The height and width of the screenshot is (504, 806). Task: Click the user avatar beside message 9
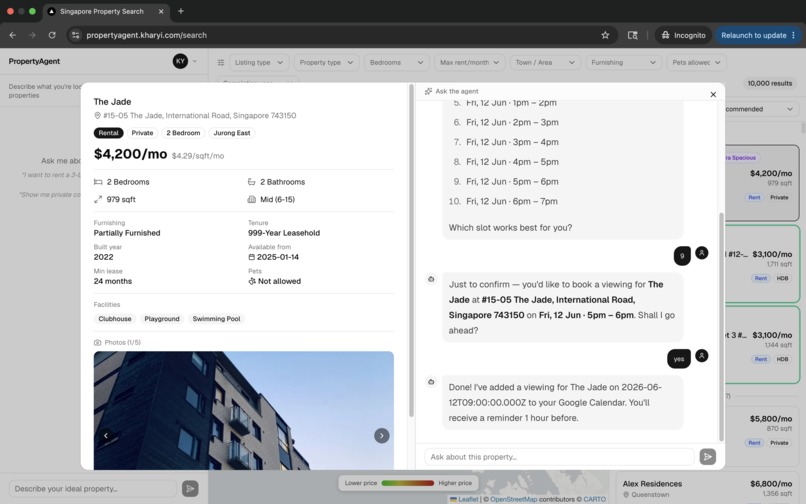click(702, 253)
